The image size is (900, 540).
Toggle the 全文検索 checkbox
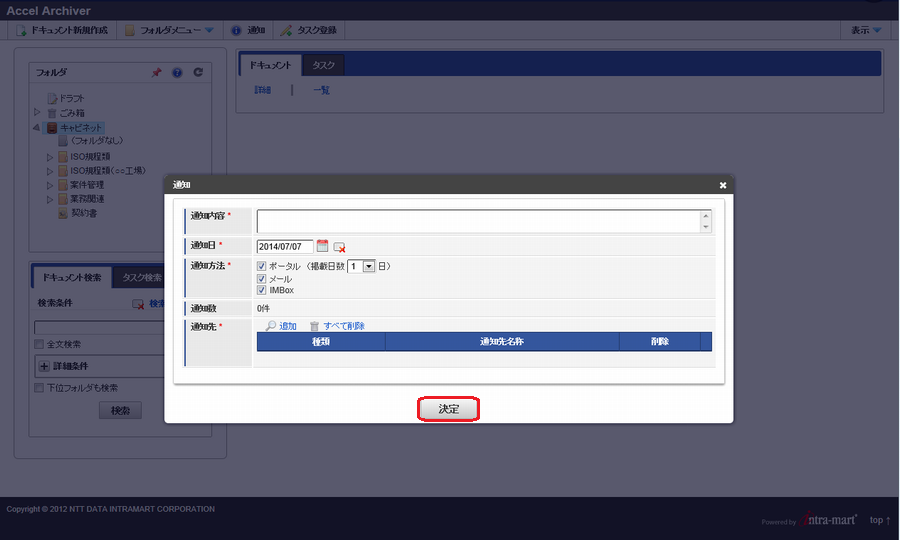coord(39,344)
